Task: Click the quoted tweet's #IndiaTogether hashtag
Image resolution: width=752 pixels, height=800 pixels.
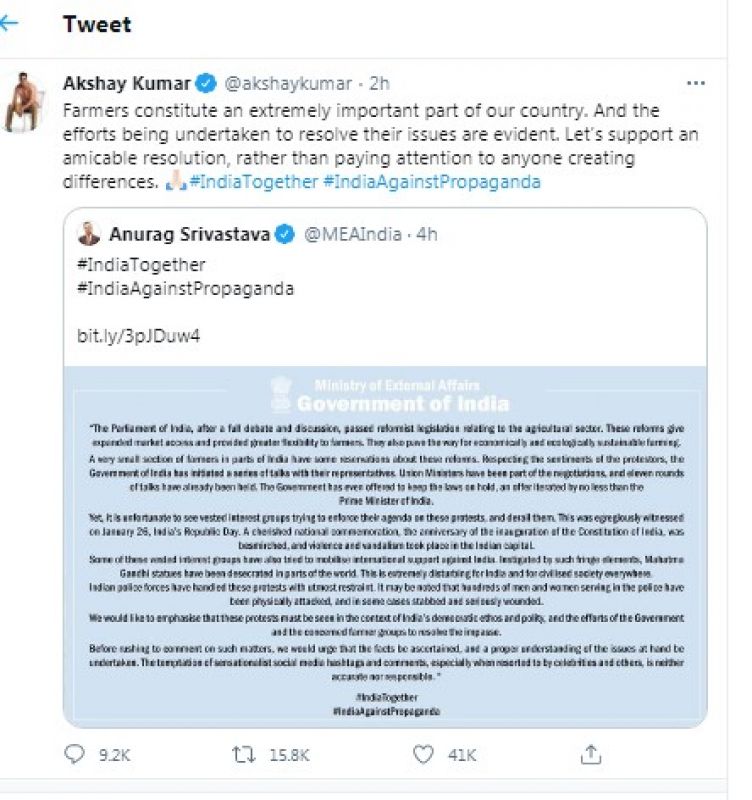Action: (x=141, y=265)
